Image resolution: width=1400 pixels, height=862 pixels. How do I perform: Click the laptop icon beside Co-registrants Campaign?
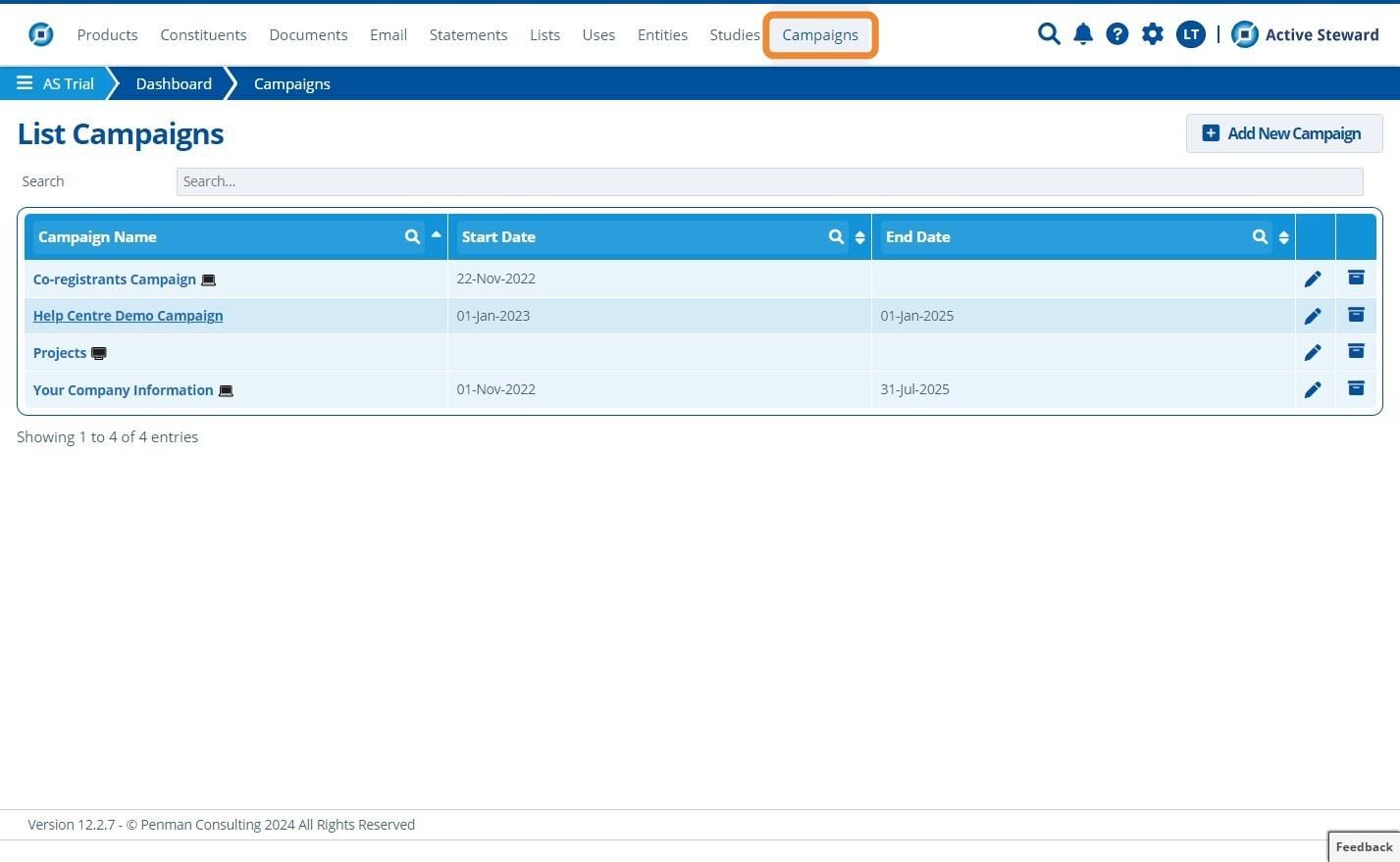pyautogui.click(x=208, y=280)
